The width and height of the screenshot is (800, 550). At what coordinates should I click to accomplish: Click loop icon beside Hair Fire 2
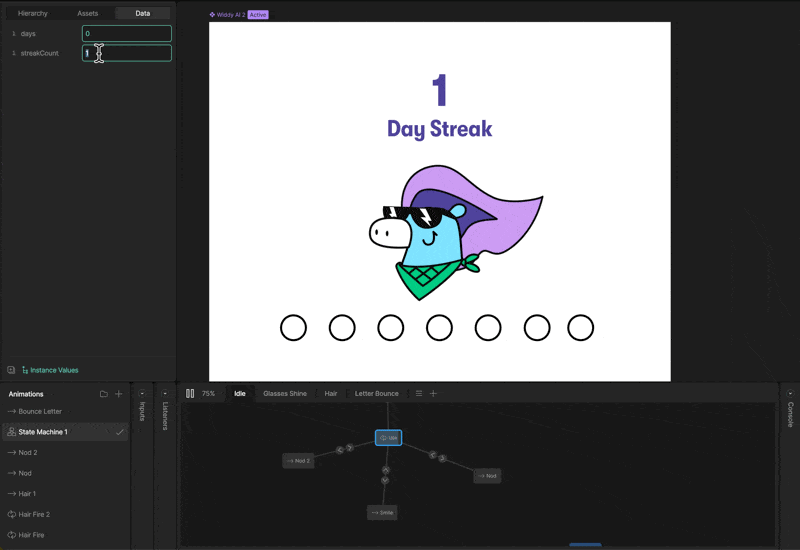point(11,514)
